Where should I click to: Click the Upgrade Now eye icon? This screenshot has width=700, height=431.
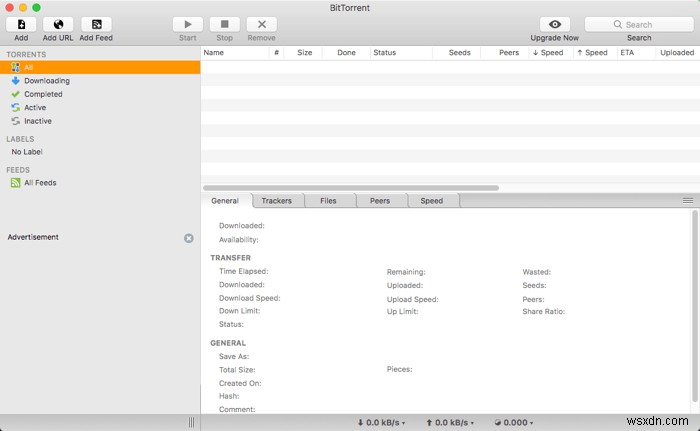[x=554, y=25]
